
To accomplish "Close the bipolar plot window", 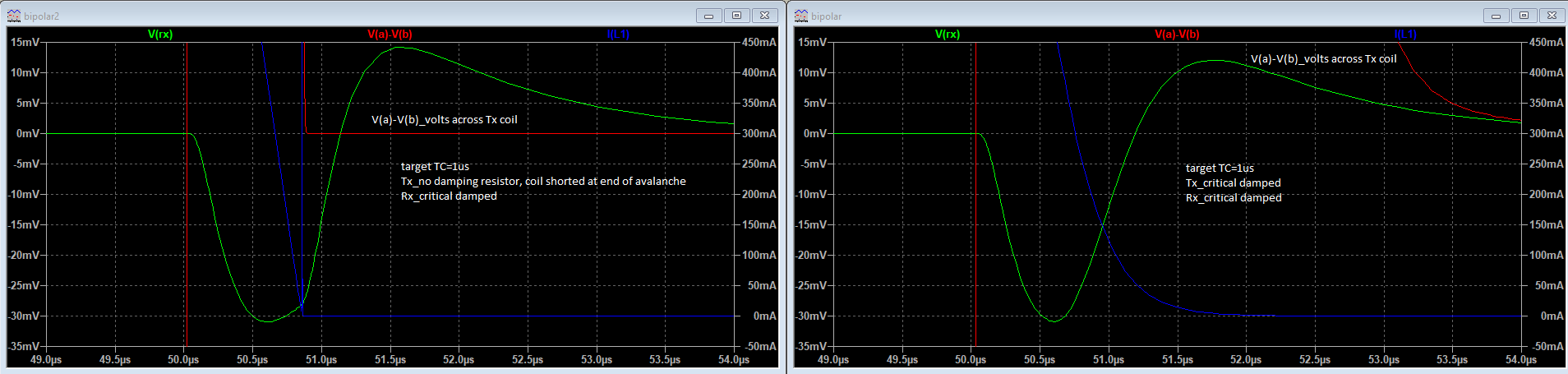I will point(1552,16).
